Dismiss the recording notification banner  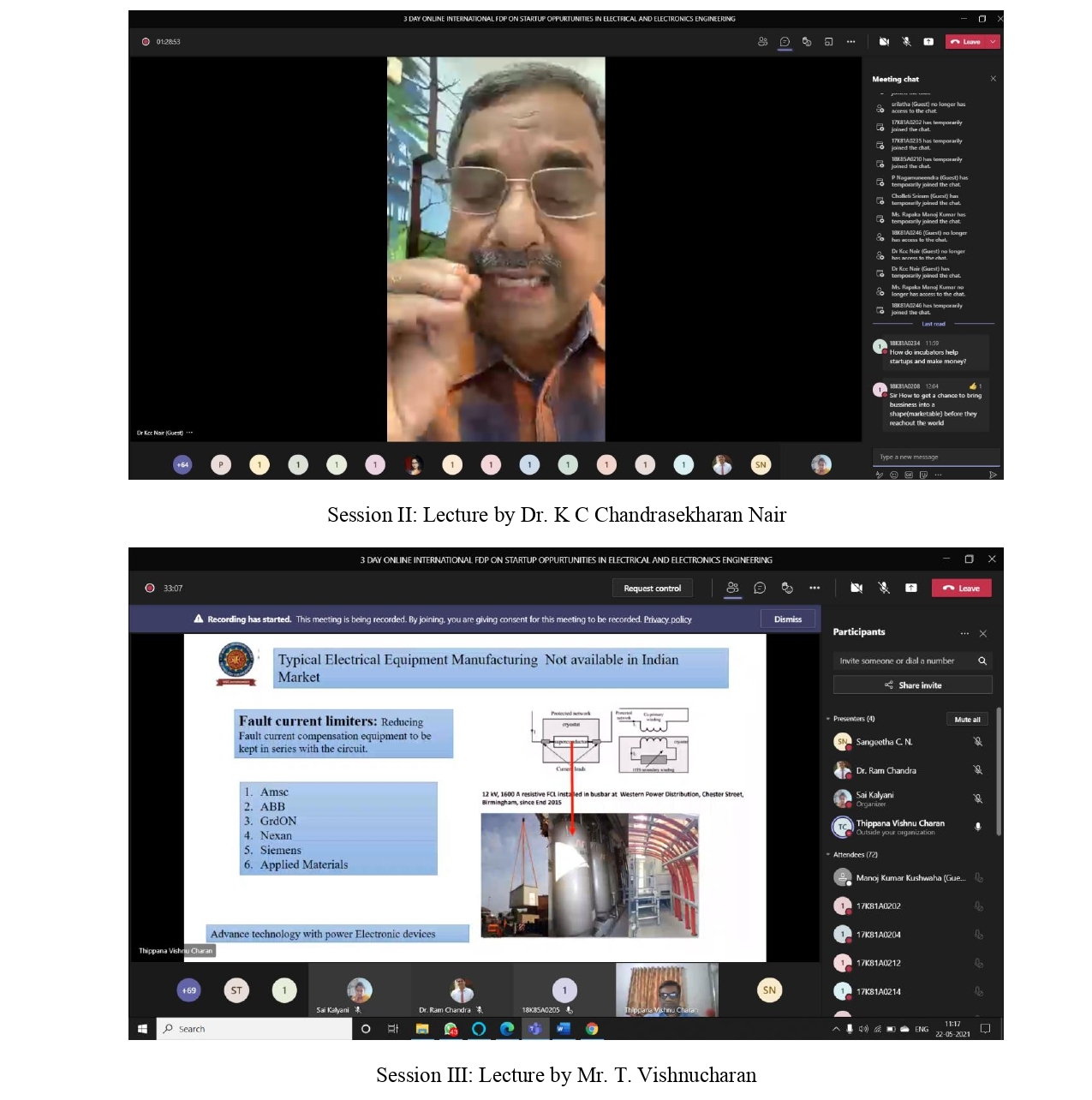788,619
